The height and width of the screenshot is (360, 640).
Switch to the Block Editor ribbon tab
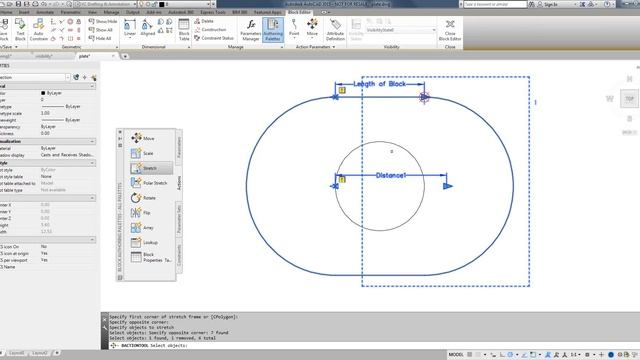point(299,12)
